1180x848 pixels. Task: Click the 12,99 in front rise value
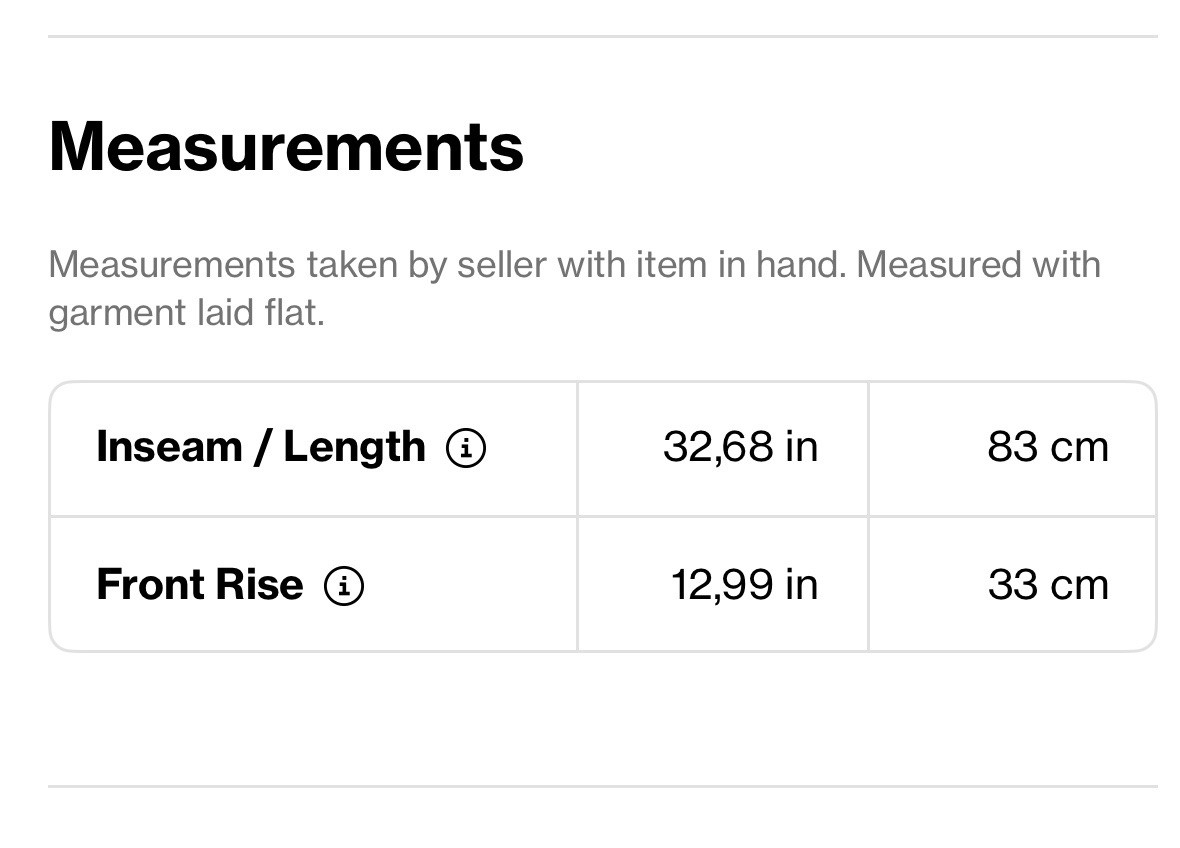click(x=744, y=585)
